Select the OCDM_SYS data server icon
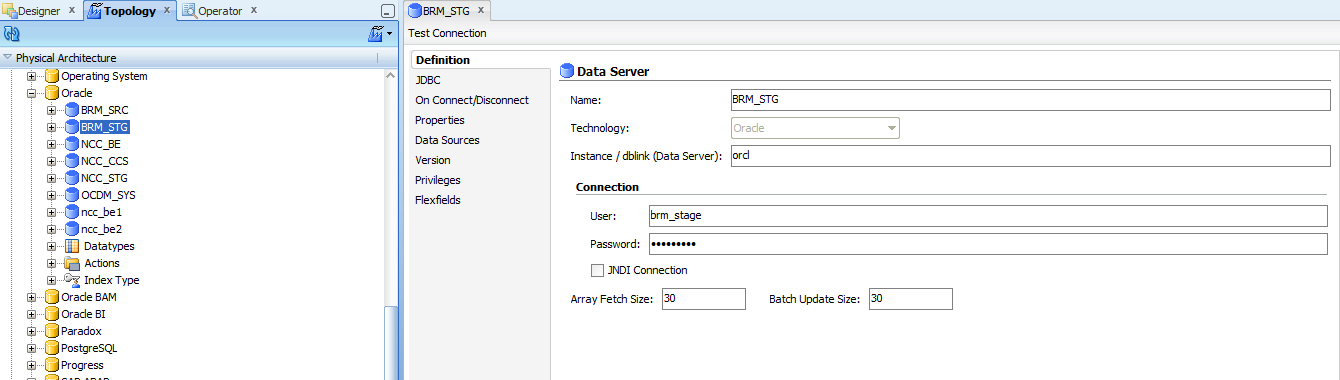Screen dimensions: 1340x380 [x=71, y=195]
